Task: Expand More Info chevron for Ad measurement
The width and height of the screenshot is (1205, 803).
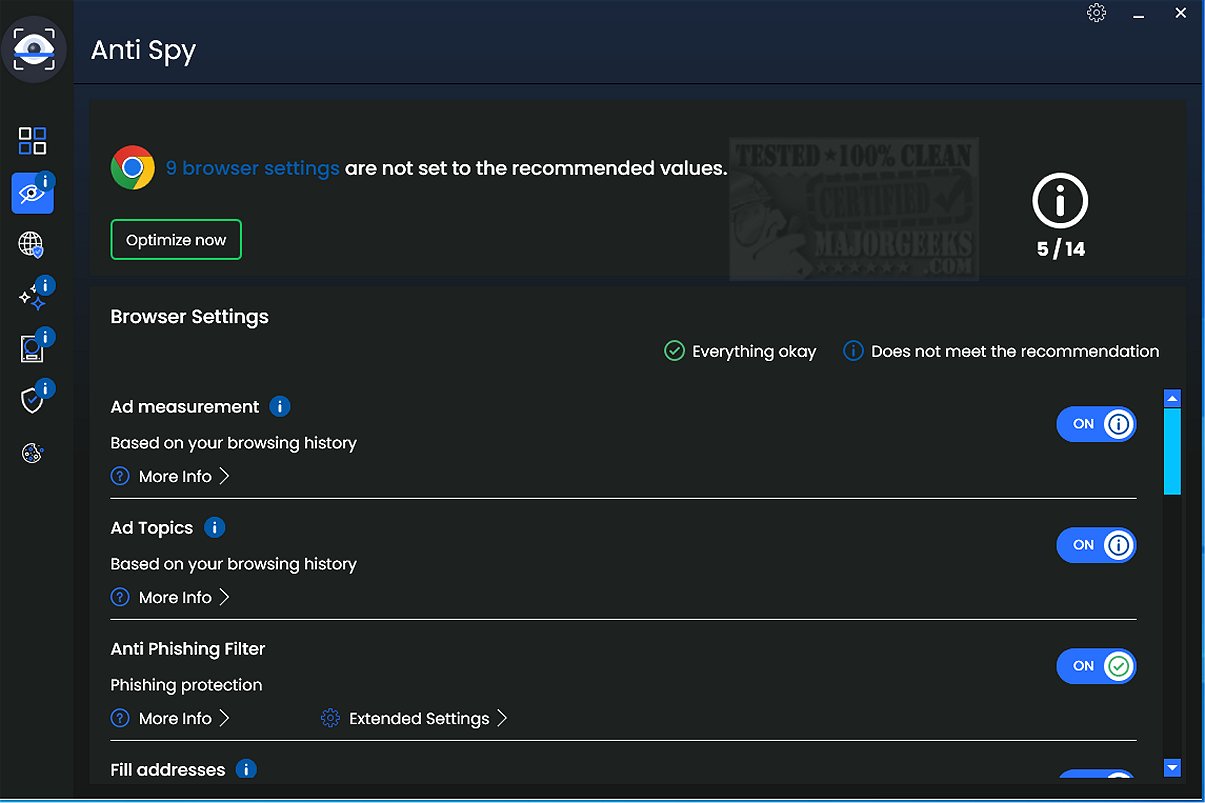Action: [224, 476]
